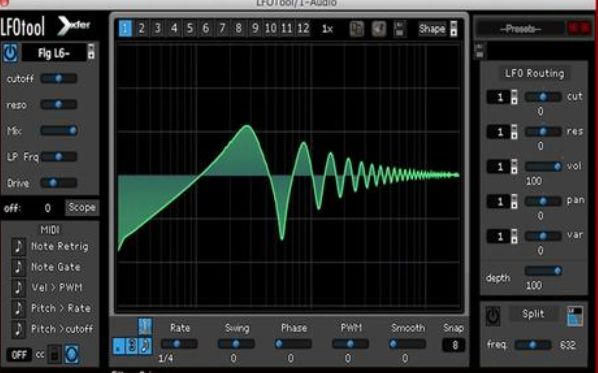
Task: Toggle Vel > PWM note icon
Action: click(18, 287)
